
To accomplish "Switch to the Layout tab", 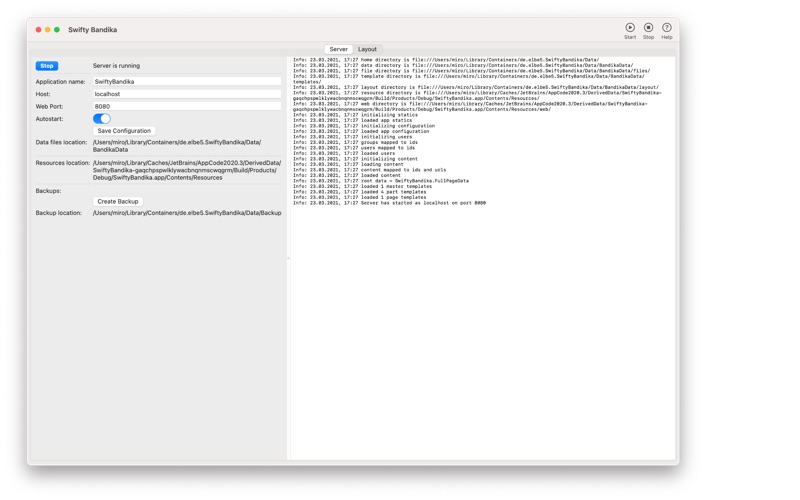I will click(x=367, y=49).
